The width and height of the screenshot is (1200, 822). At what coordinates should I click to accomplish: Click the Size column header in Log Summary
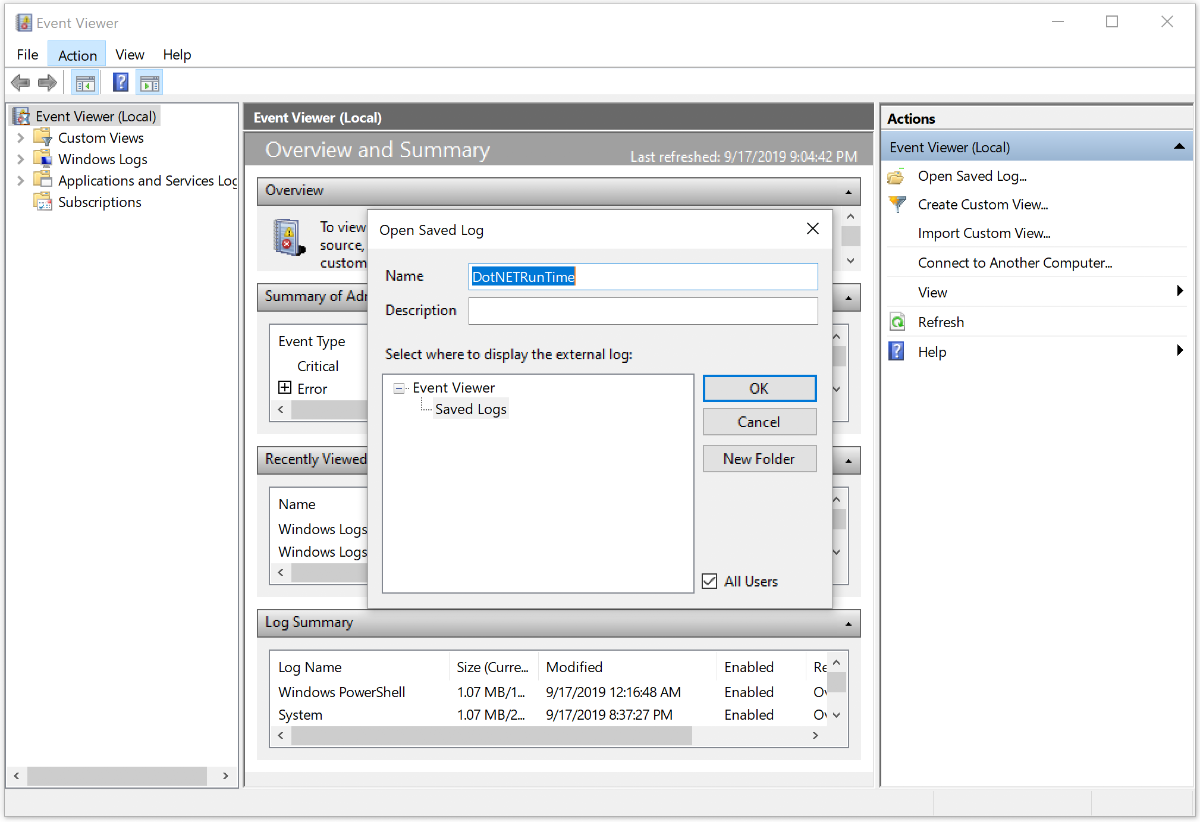coord(494,667)
